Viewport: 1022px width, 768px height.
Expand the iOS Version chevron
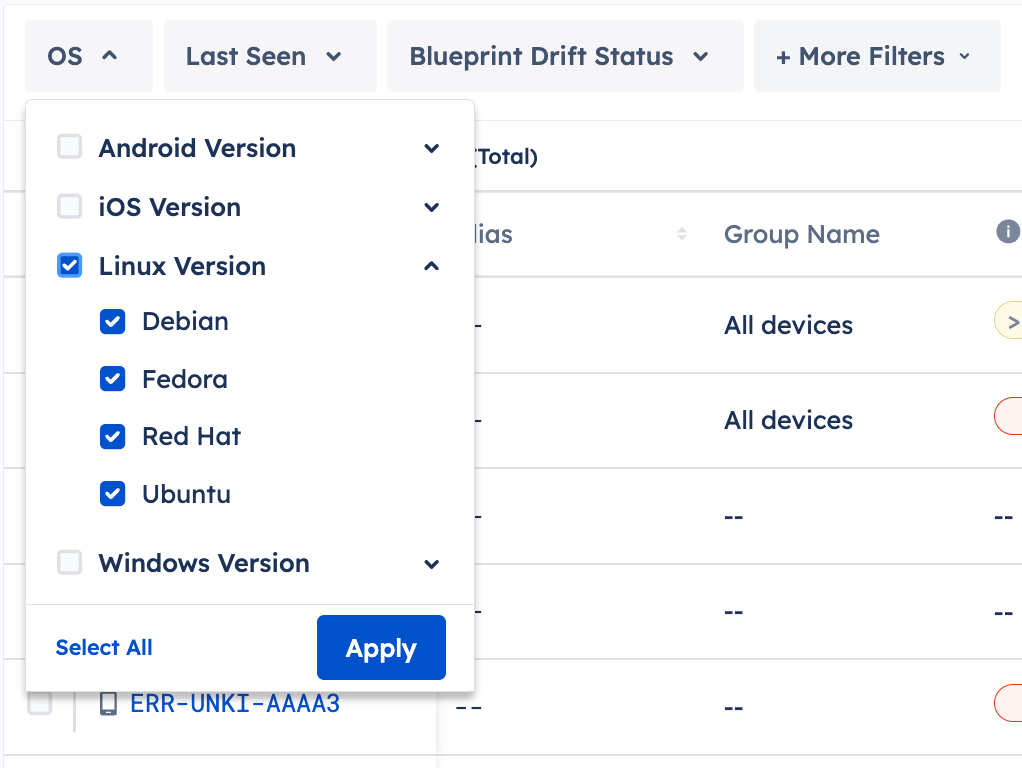(431, 207)
